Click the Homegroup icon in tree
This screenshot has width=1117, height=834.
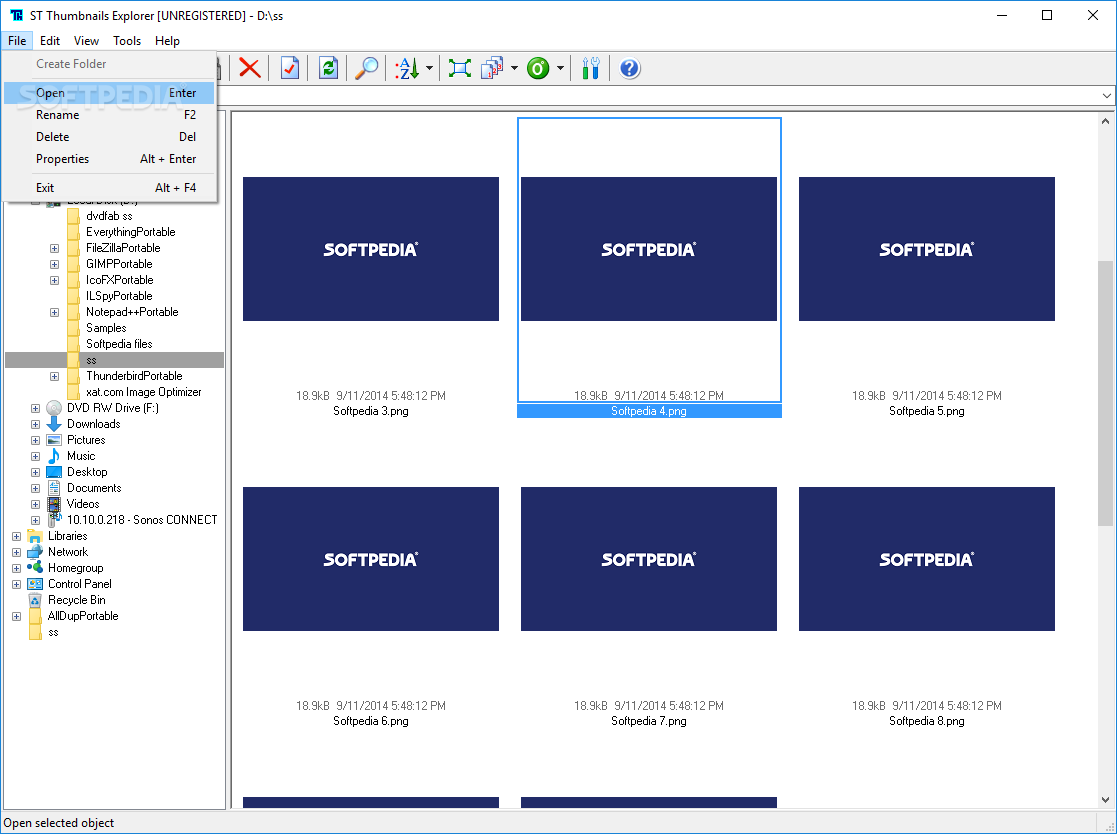(x=35, y=568)
